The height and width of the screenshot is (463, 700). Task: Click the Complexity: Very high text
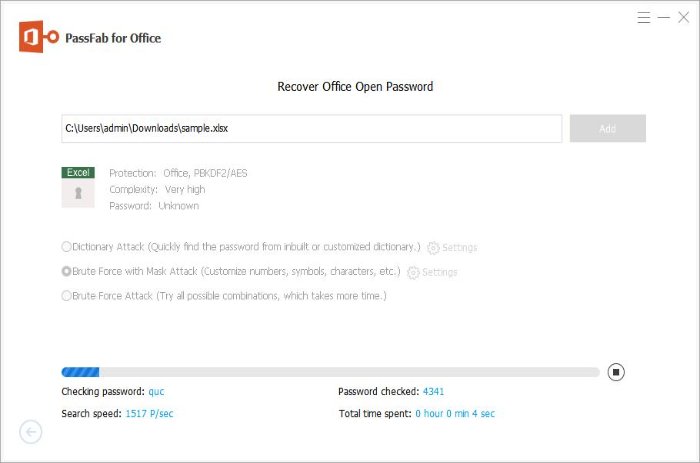click(x=157, y=190)
